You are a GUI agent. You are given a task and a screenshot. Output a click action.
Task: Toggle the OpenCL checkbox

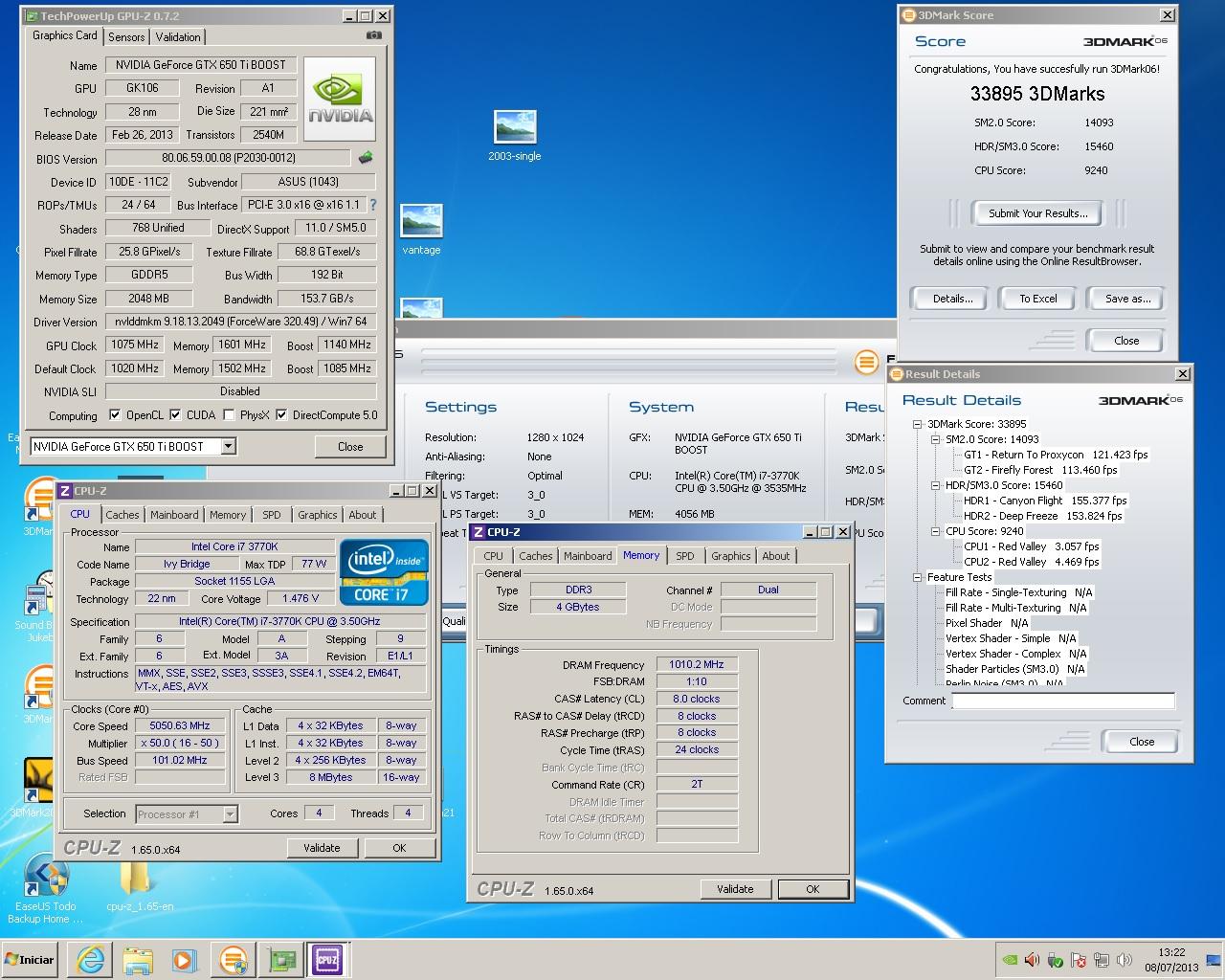coord(115,415)
